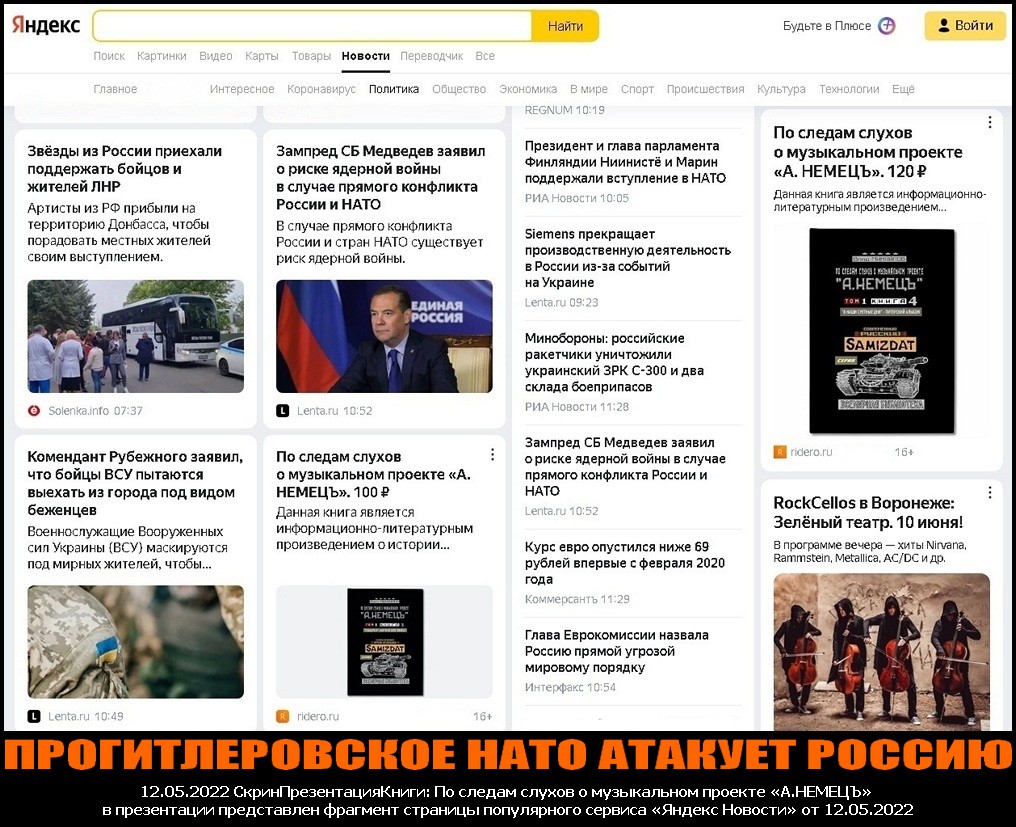Image resolution: width=1016 pixels, height=827 pixels.
Task: Click the Medvedev photo thumbnail
Action: click(x=384, y=336)
